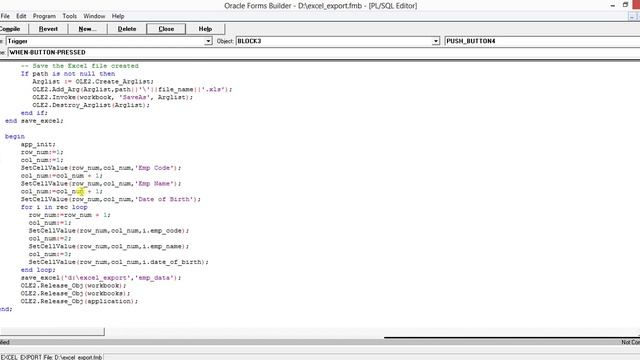Minimize the Oracle Forms Builder window

coord(612,5)
